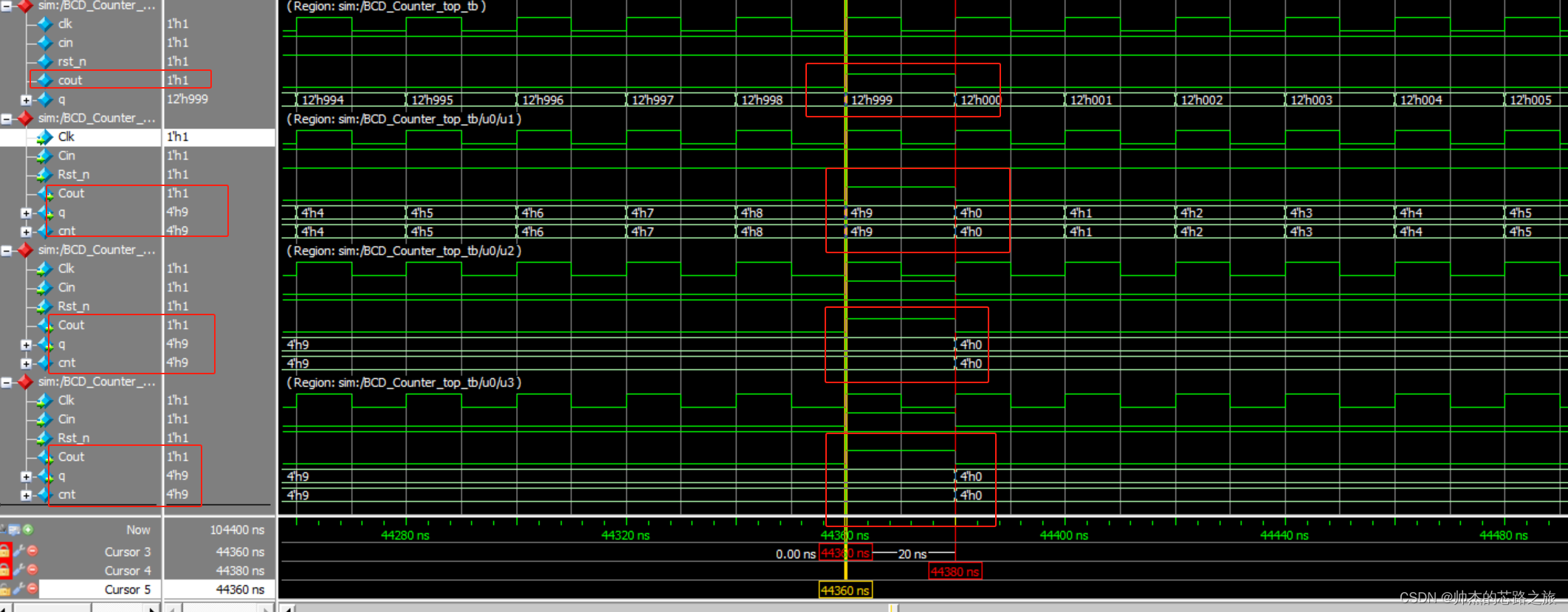Select the highlighted Clk signal row

pyautogui.click(x=80, y=137)
